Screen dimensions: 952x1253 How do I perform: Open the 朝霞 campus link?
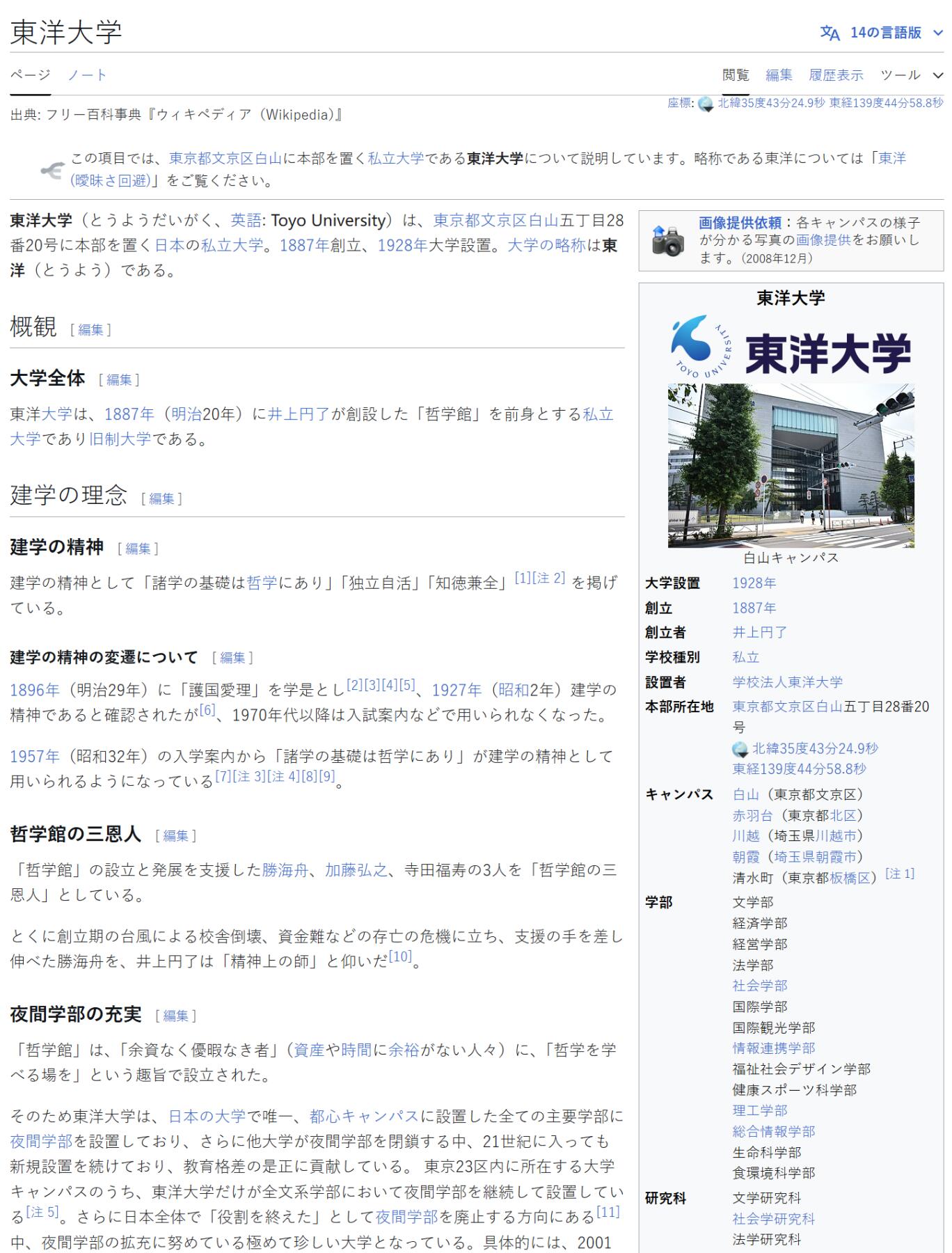tap(745, 857)
